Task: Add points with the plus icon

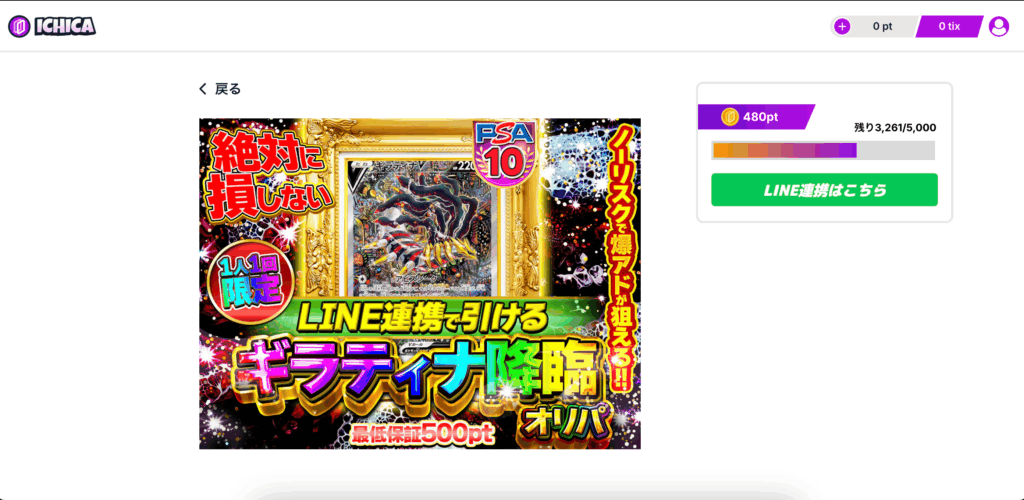Action: tap(842, 27)
